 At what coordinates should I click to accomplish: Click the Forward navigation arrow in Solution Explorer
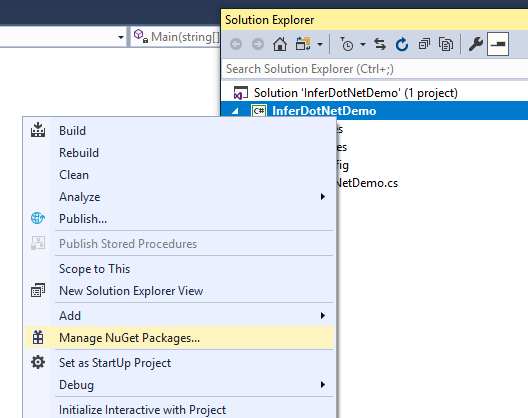pyautogui.click(x=258, y=44)
